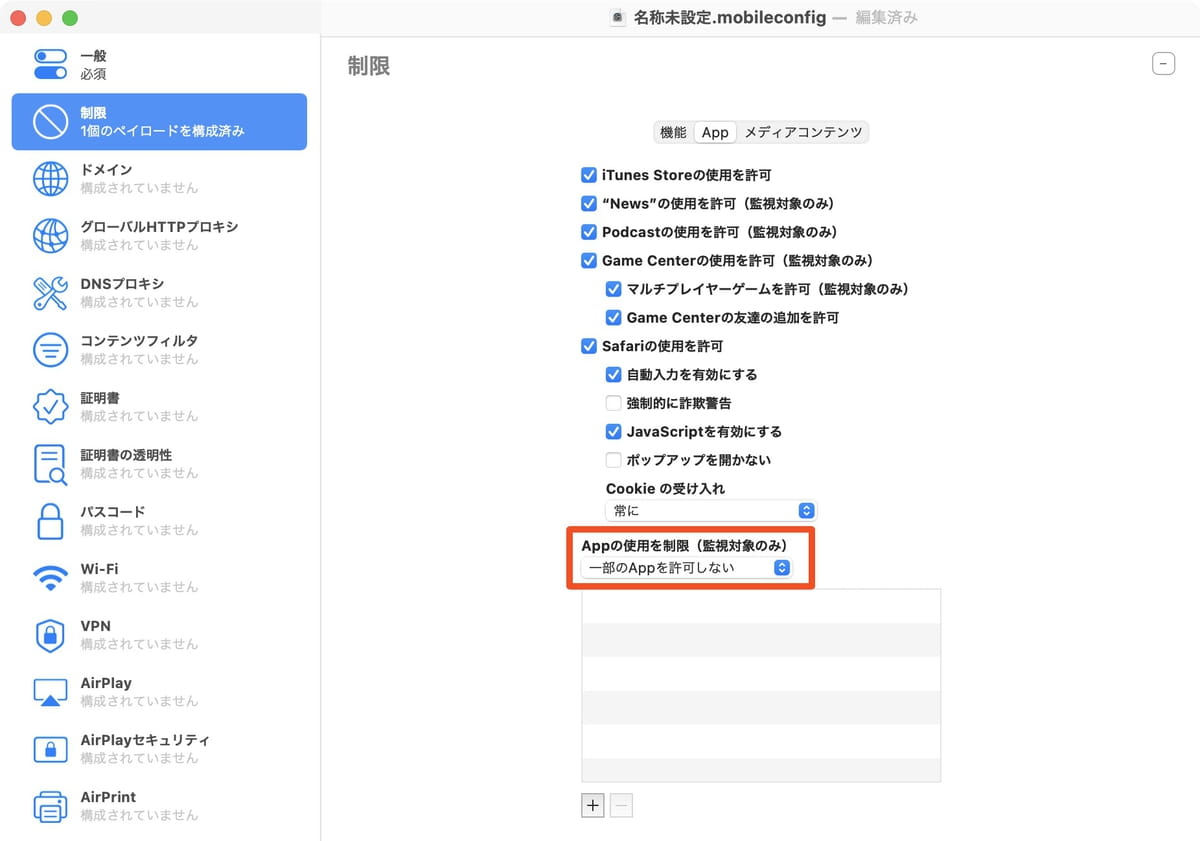Click the DNSプロキシ tools icon

point(50,293)
